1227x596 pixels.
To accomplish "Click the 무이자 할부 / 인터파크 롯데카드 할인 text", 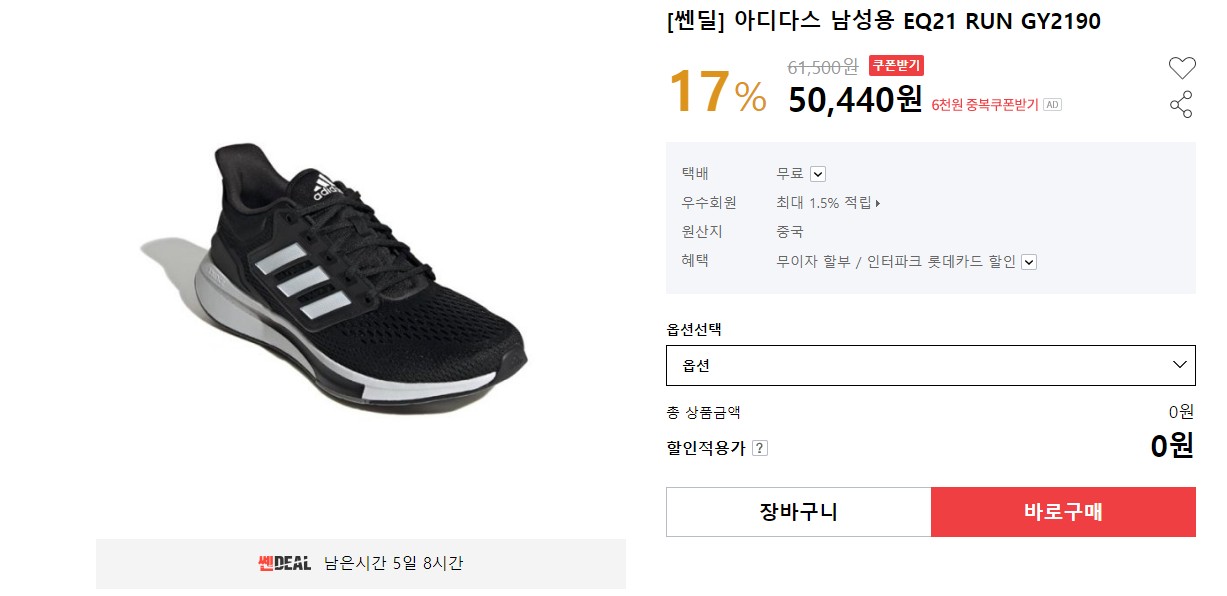I will (x=895, y=262).
